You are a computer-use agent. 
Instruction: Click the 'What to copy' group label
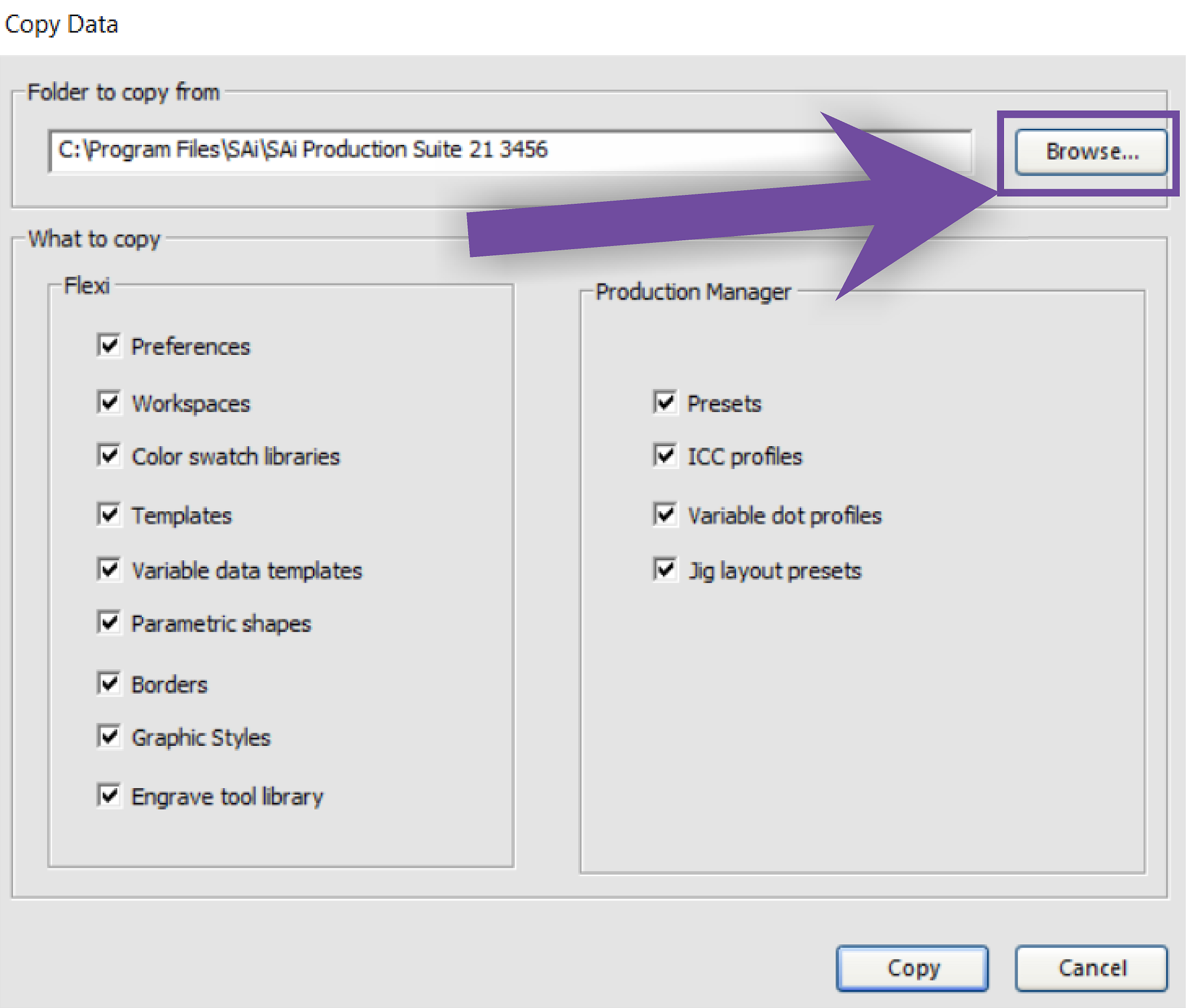pos(94,239)
